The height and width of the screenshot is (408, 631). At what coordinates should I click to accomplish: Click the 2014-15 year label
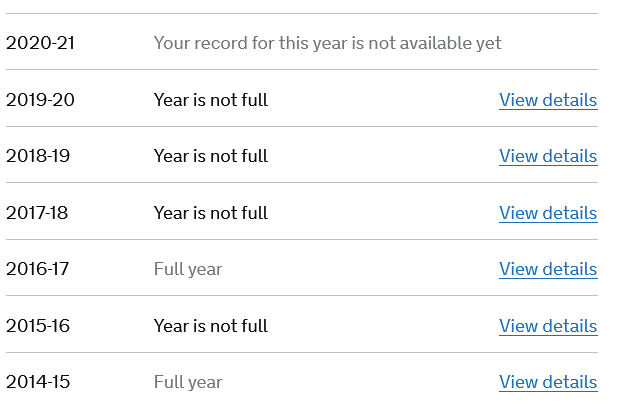tap(39, 382)
